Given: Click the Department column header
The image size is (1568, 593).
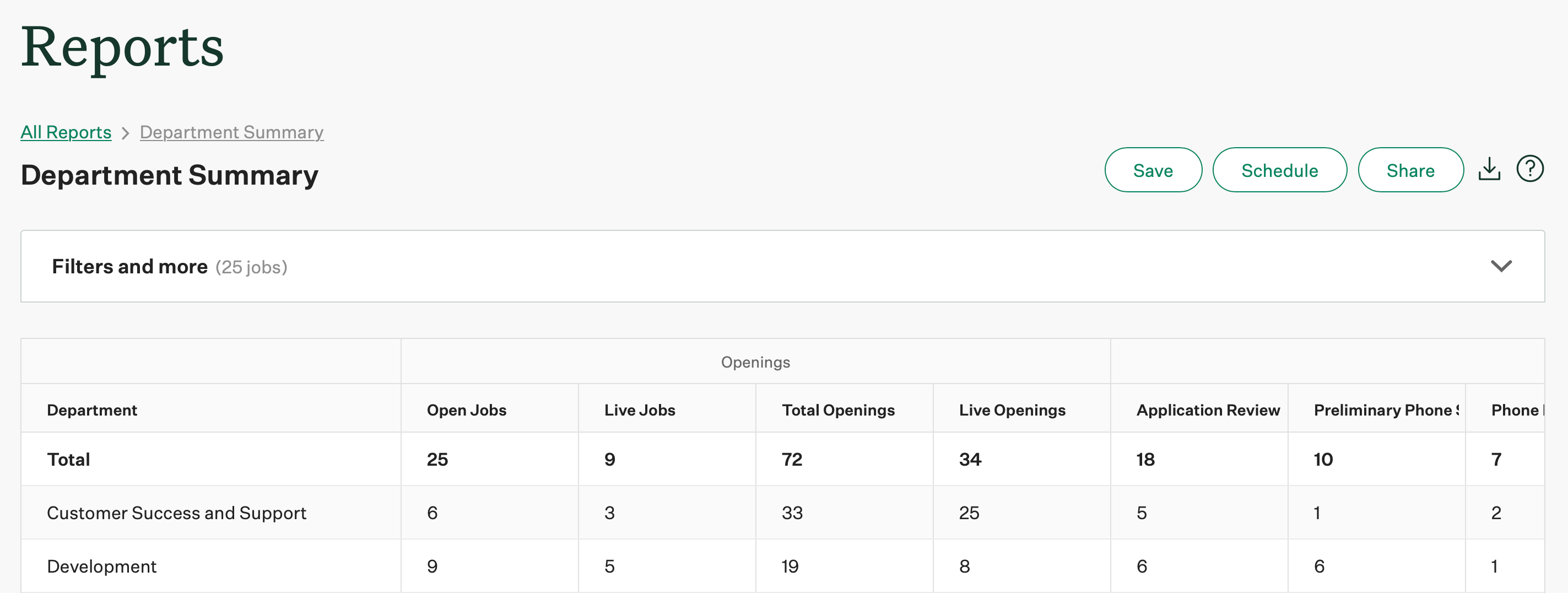Looking at the screenshot, I should [x=92, y=409].
